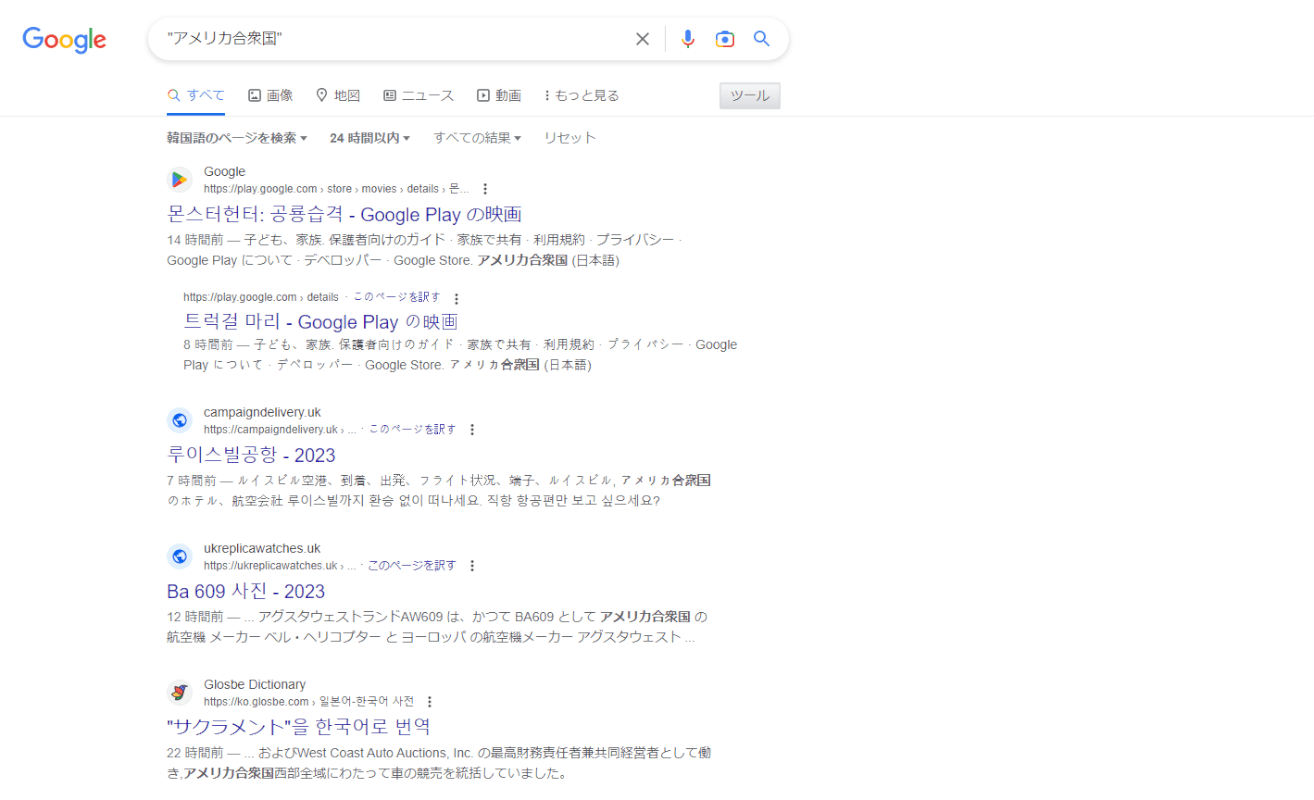The image size is (1314, 800).
Task: Open three-dot menu for 몬스터헌터 result
Action: point(485,189)
